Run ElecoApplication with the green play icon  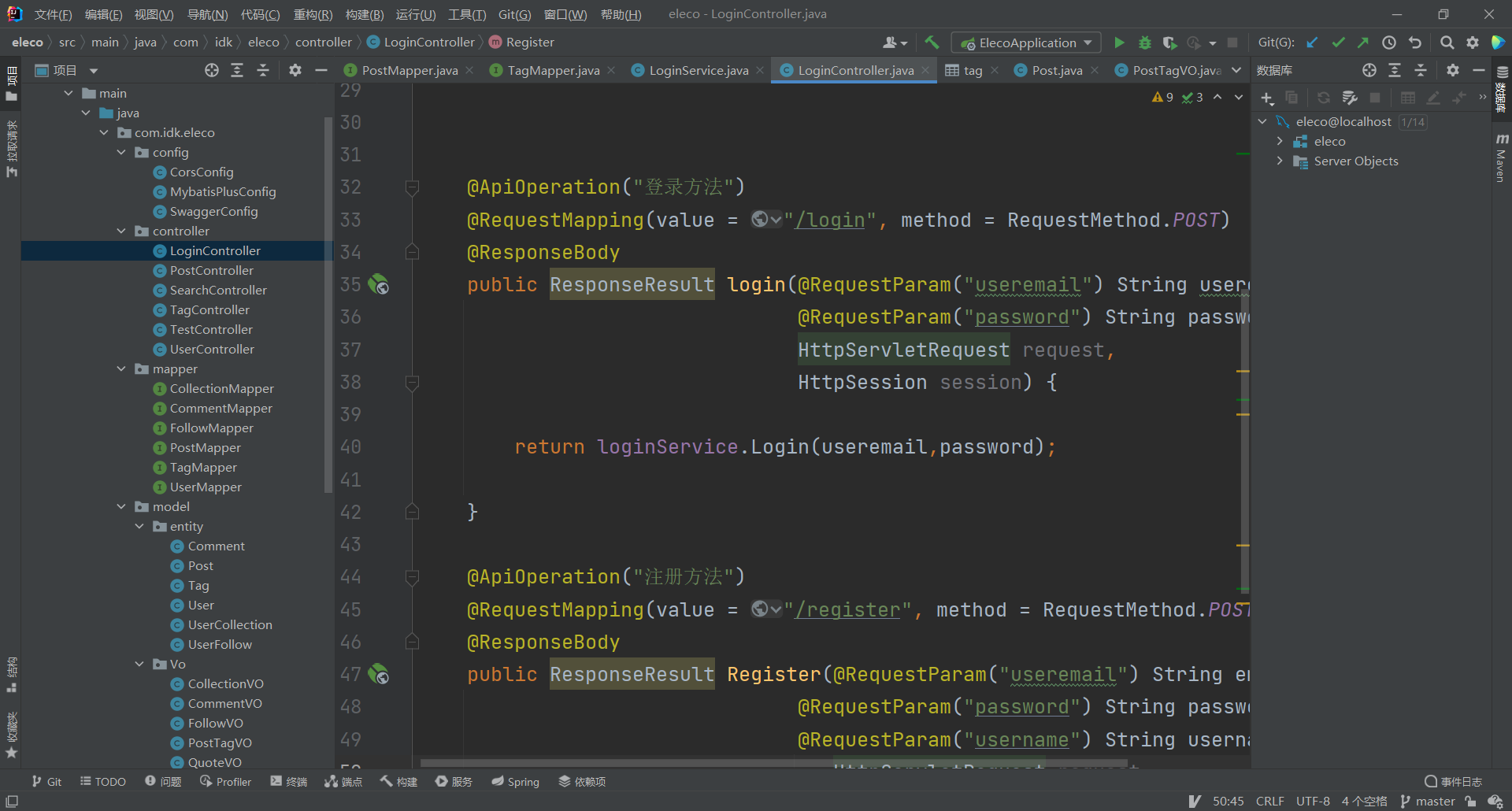pos(1119,43)
